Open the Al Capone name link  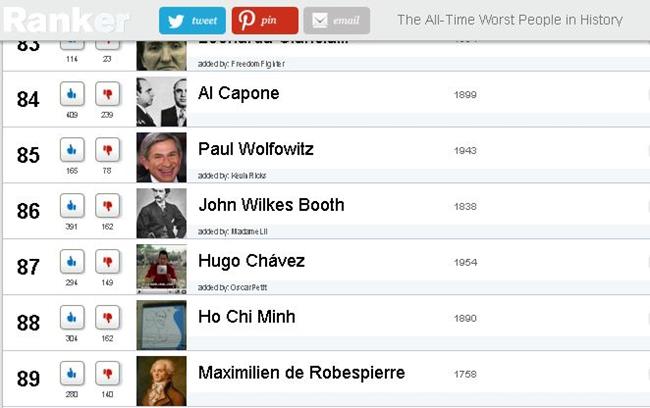click(239, 93)
